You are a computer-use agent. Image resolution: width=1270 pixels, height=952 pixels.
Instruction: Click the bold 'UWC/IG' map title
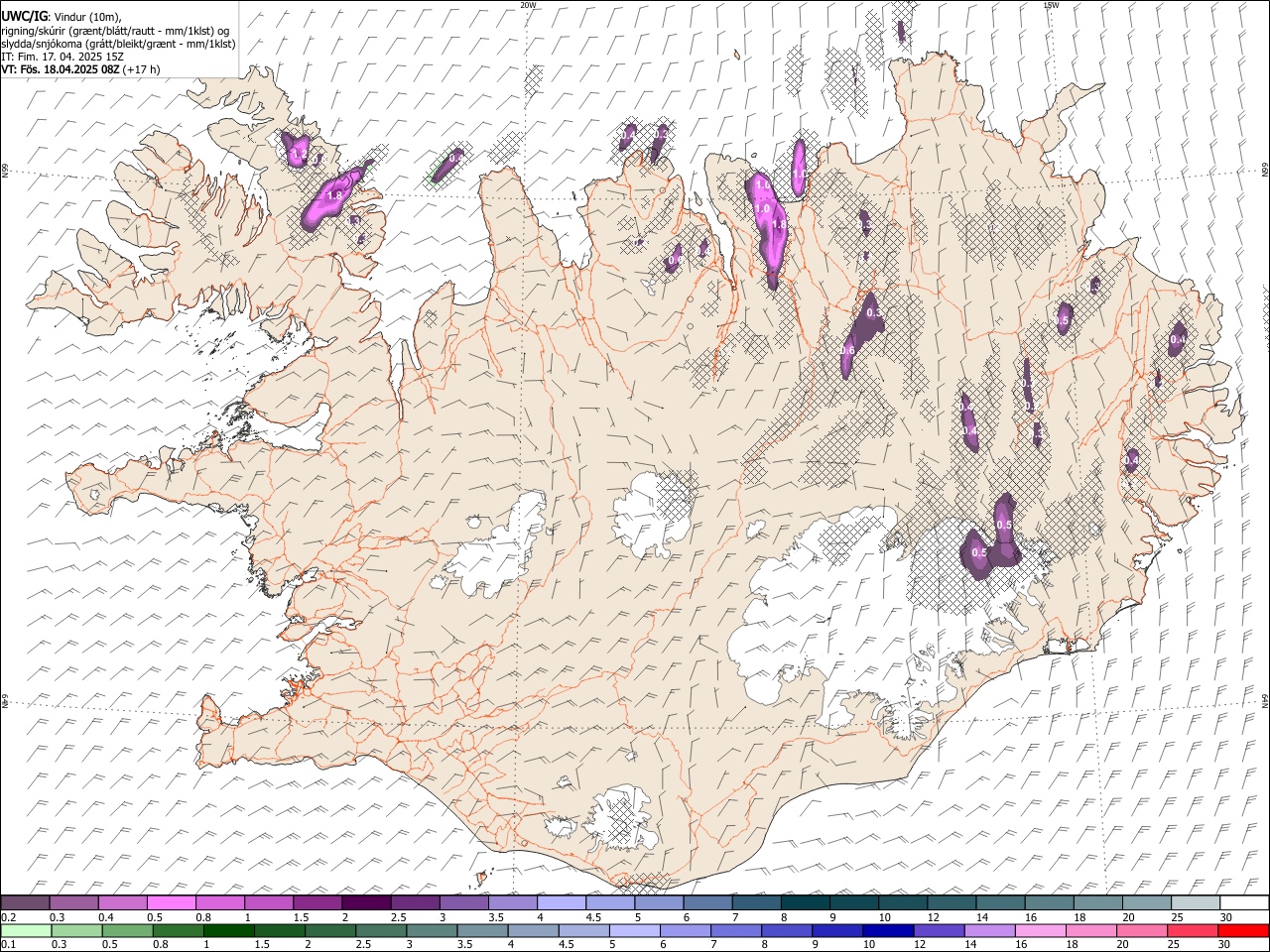point(24,16)
